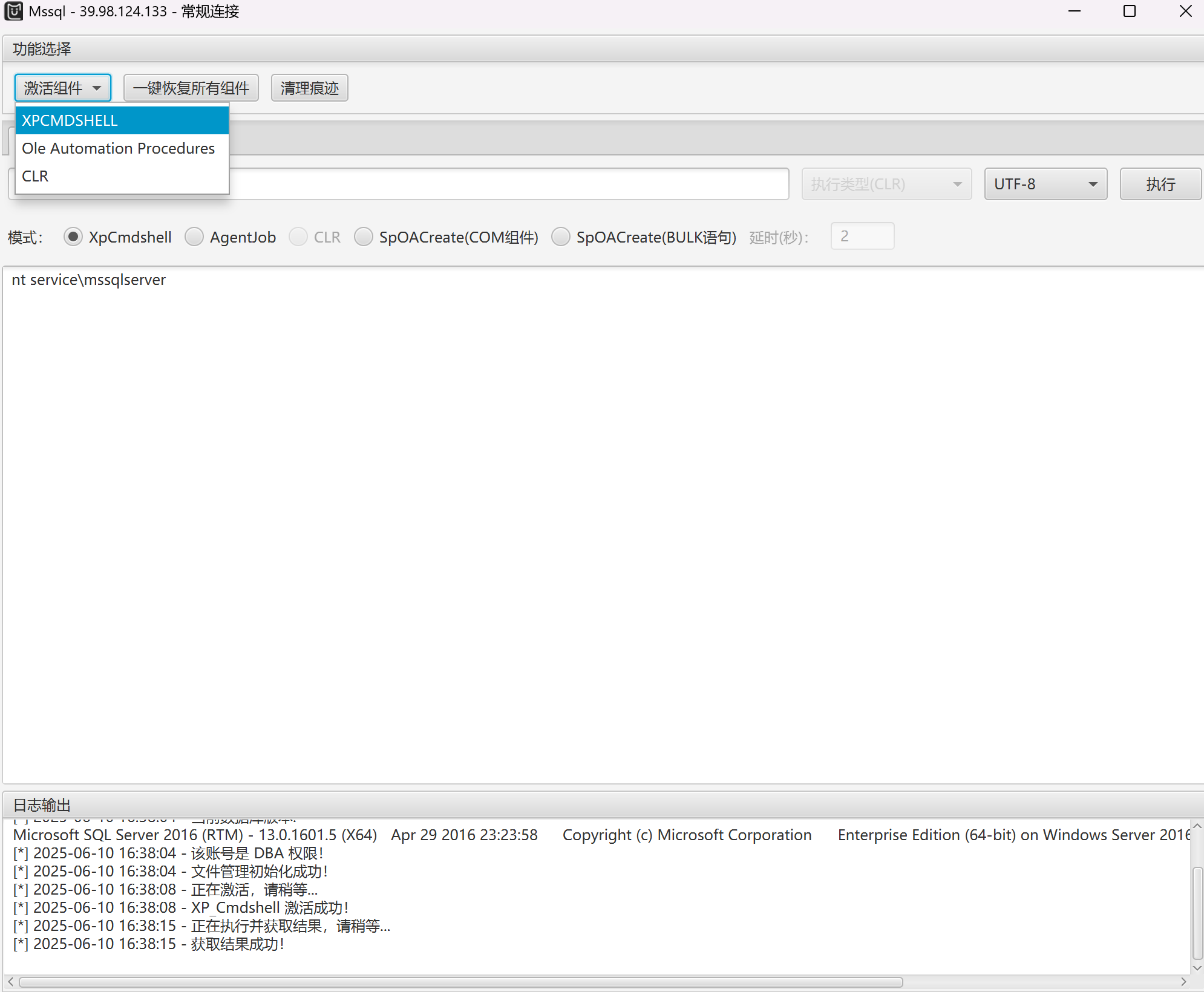Select Ole Automation Procedures option

(121, 148)
